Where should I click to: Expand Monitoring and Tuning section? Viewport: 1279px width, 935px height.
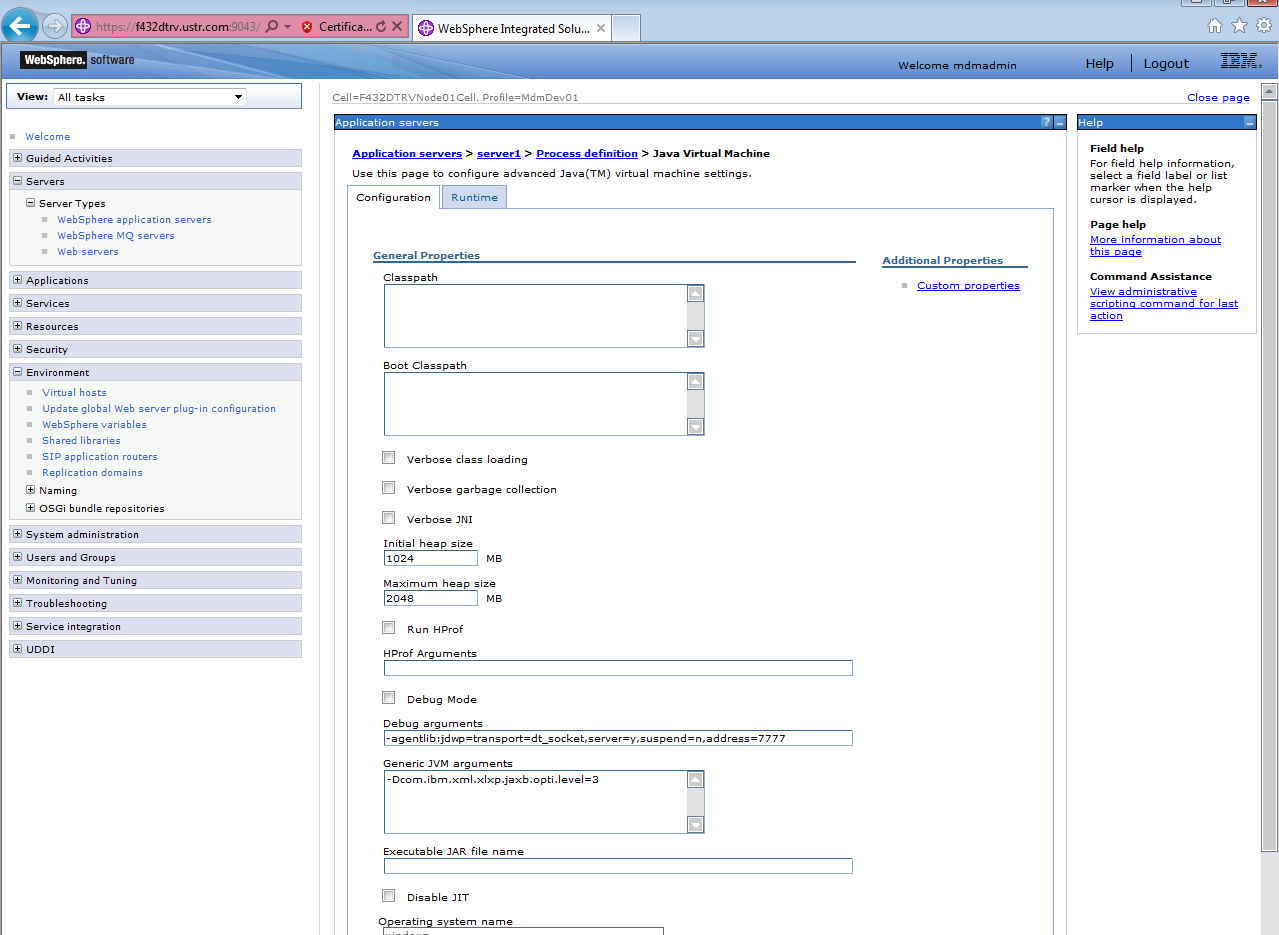(x=18, y=580)
